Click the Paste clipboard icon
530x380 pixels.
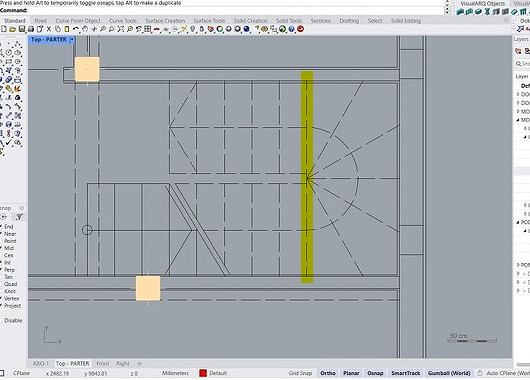tap(67, 29)
